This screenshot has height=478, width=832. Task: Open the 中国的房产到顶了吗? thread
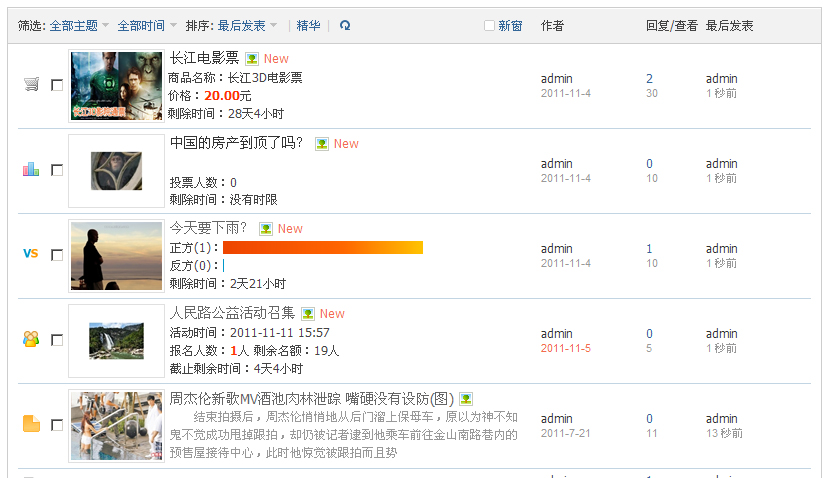(x=236, y=143)
